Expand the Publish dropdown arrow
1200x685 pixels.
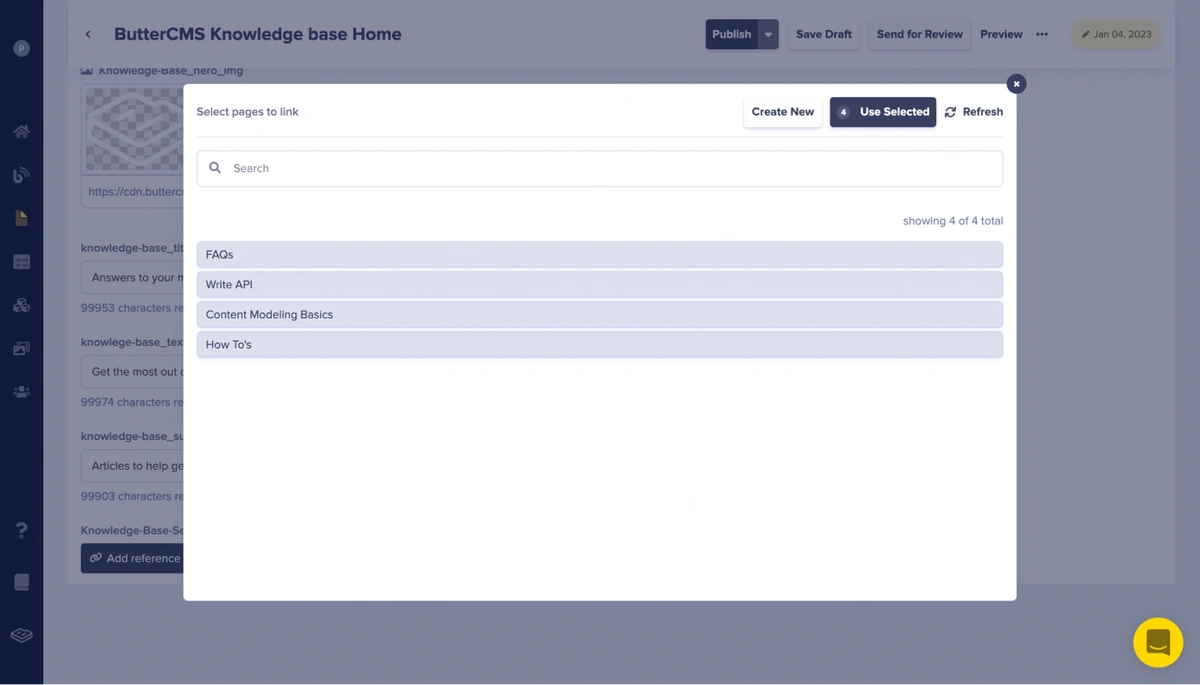(768, 34)
